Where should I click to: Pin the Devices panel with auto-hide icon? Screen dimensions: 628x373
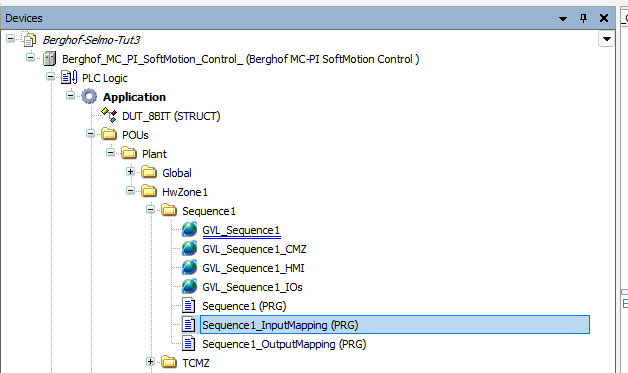point(584,18)
